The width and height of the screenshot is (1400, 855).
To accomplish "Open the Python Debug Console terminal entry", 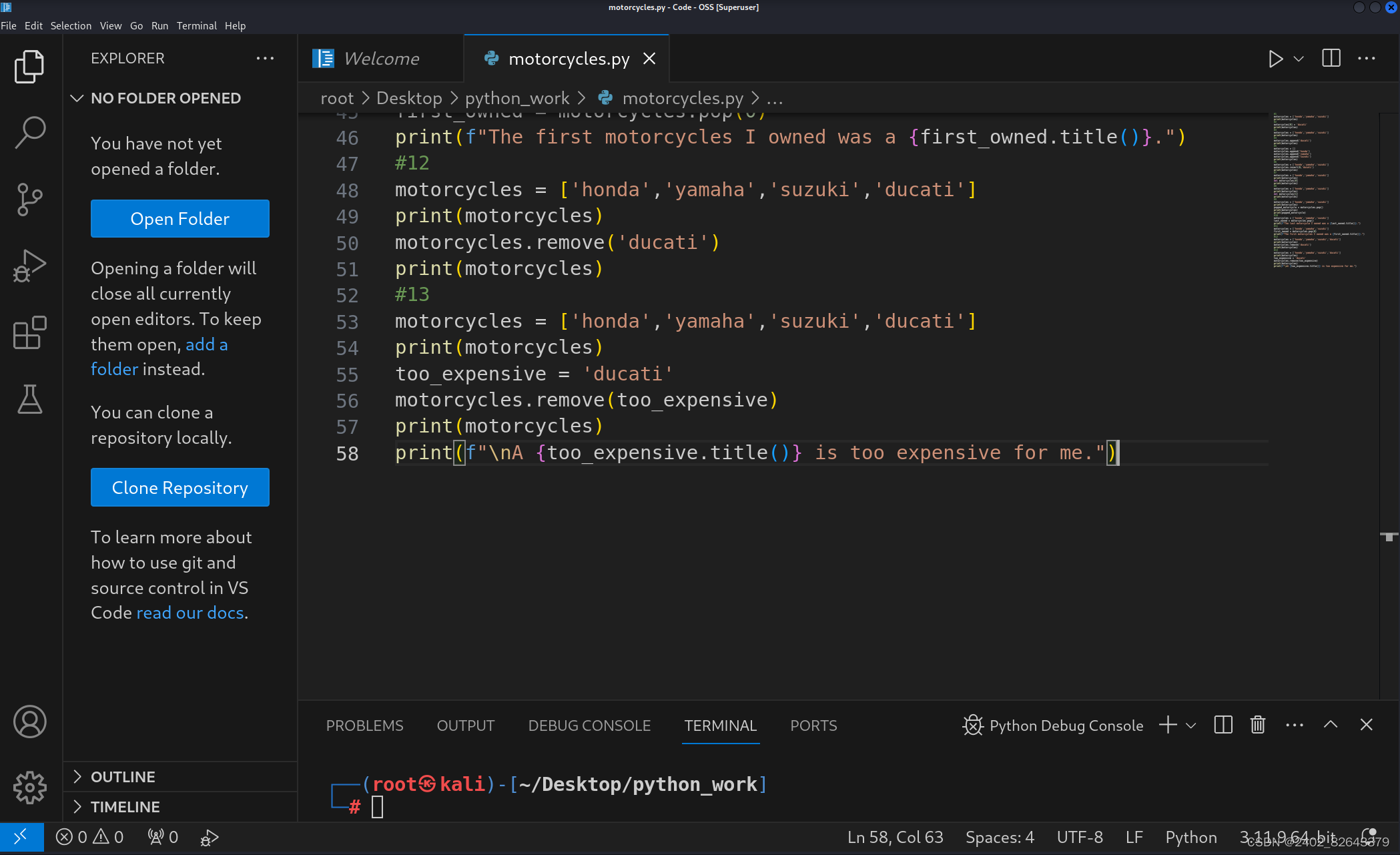I will coord(1053,726).
